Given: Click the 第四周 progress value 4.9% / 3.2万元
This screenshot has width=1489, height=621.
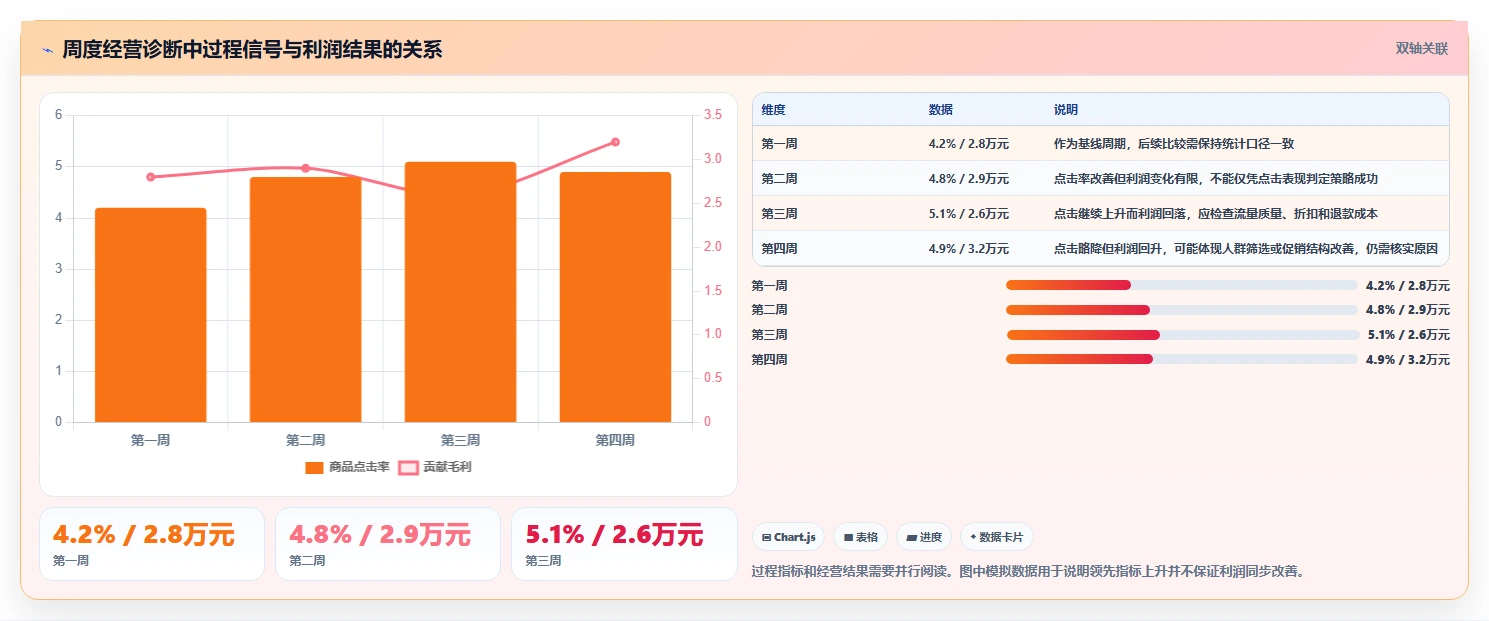Looking at the screenshot, I should tap(1408, 360).
